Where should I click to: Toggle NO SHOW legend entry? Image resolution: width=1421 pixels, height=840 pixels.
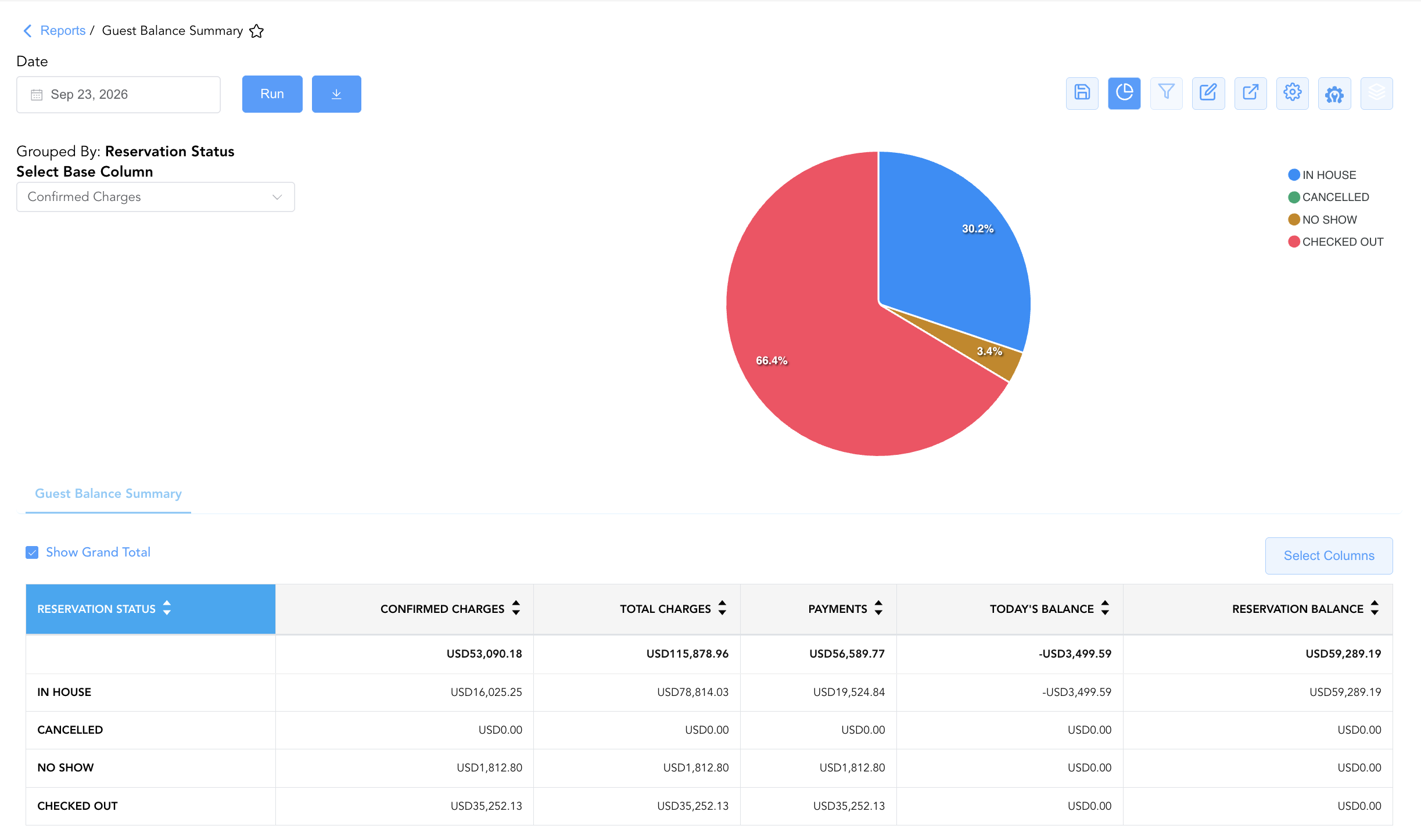click(1322, 220)
